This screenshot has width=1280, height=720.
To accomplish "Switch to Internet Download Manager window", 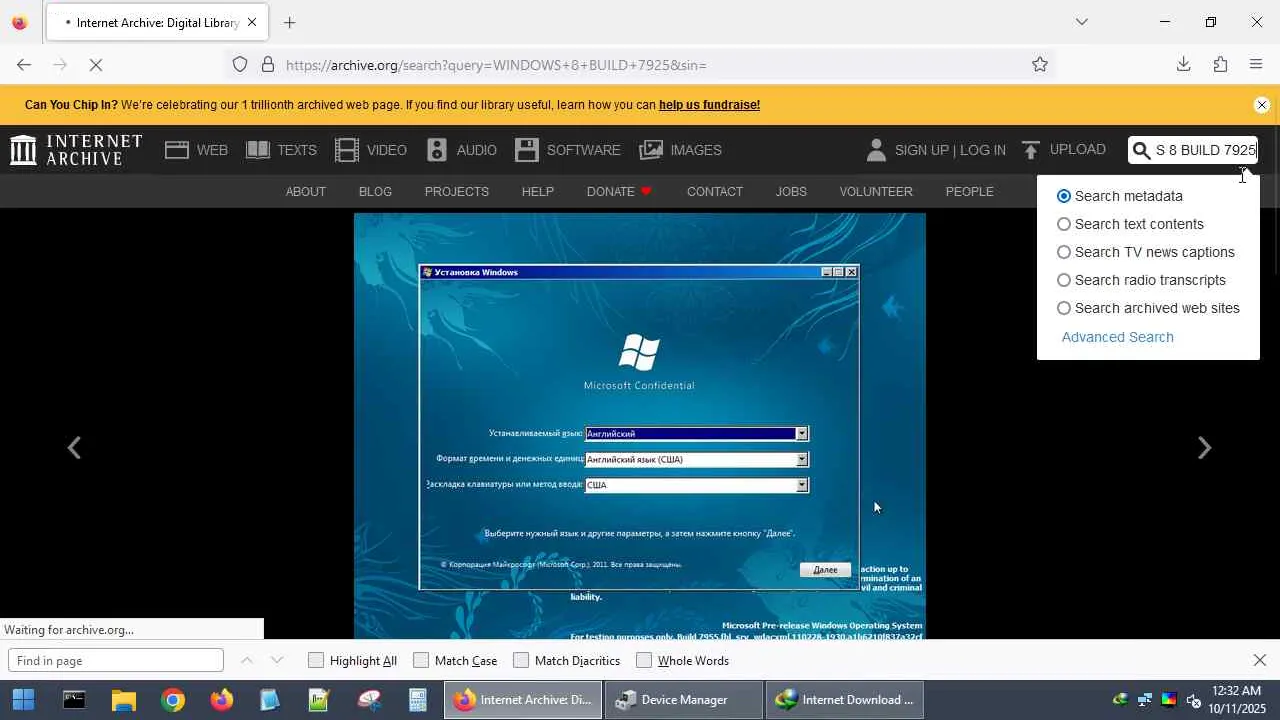I will click(x=845, y=700).
